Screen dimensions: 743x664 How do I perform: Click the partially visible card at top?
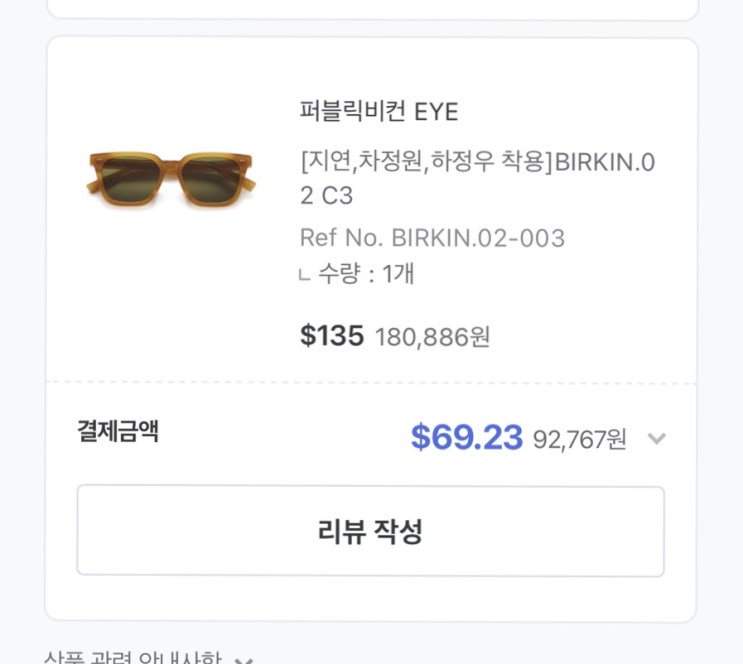pyautogui.click(x=370, y=8)
